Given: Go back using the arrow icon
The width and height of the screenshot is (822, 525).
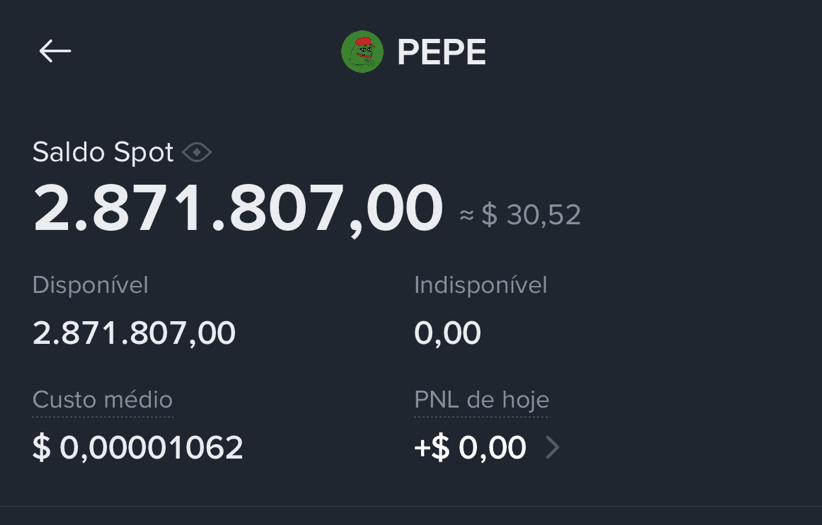Looking at the screenshot, I should point(55,51).
